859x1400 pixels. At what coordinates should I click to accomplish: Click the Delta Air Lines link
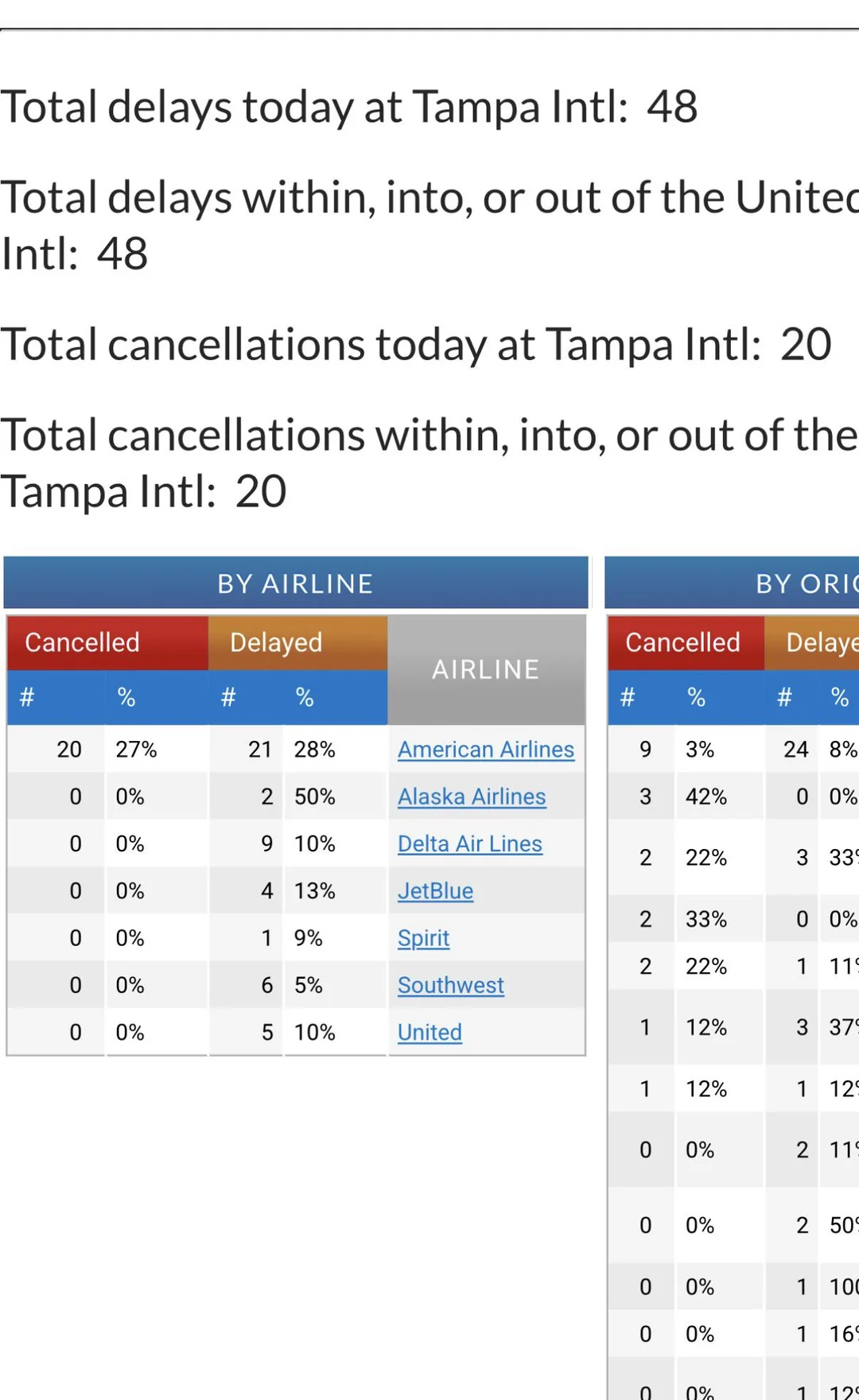click(x=469, y=843)
